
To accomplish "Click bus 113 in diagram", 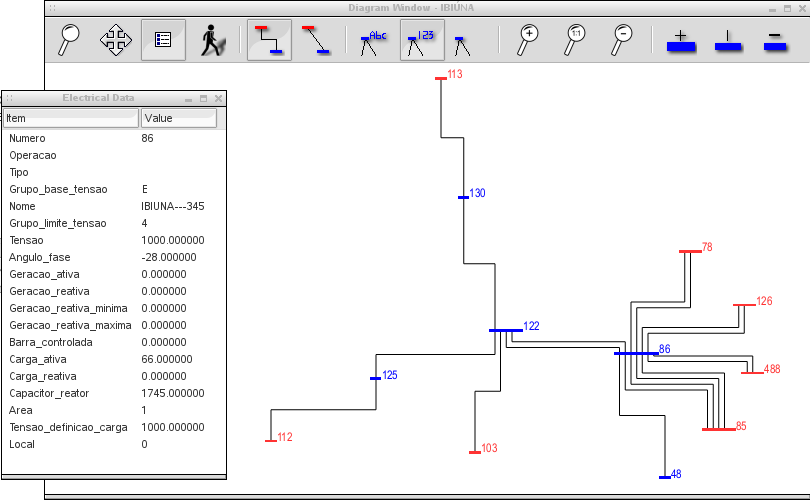I will [x=441, y=79].
